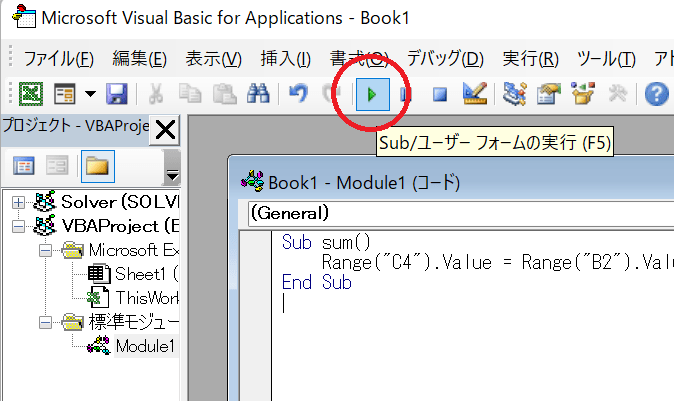
Task: Close the Project panel with X
Action: click(x=165, y=129)
